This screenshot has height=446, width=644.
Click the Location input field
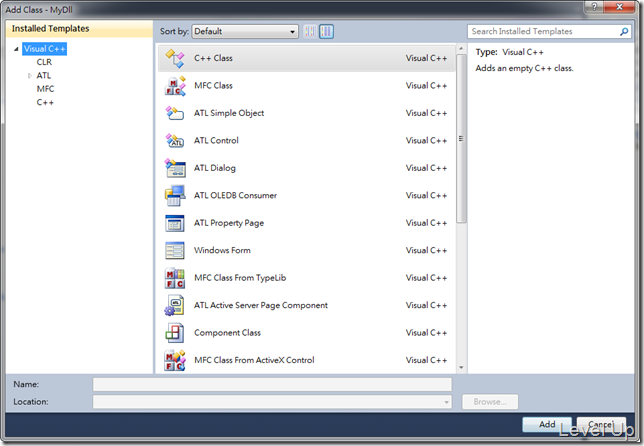[x=272, y=402]
